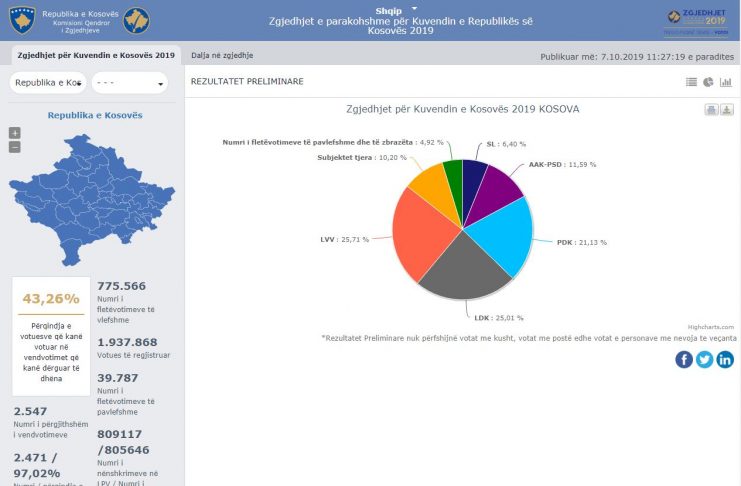Viewport: 741px width, 486px height.
Task: Click the Highcharts.com credit link
Action: [711, 327]
